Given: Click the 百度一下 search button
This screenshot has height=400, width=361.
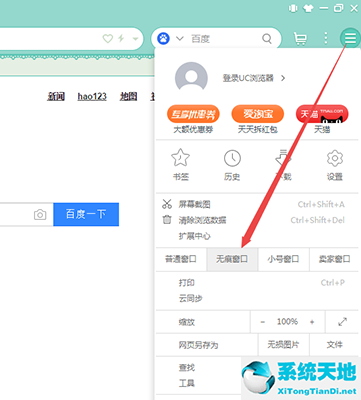Looking at the screenshot, I should [86, 214].
